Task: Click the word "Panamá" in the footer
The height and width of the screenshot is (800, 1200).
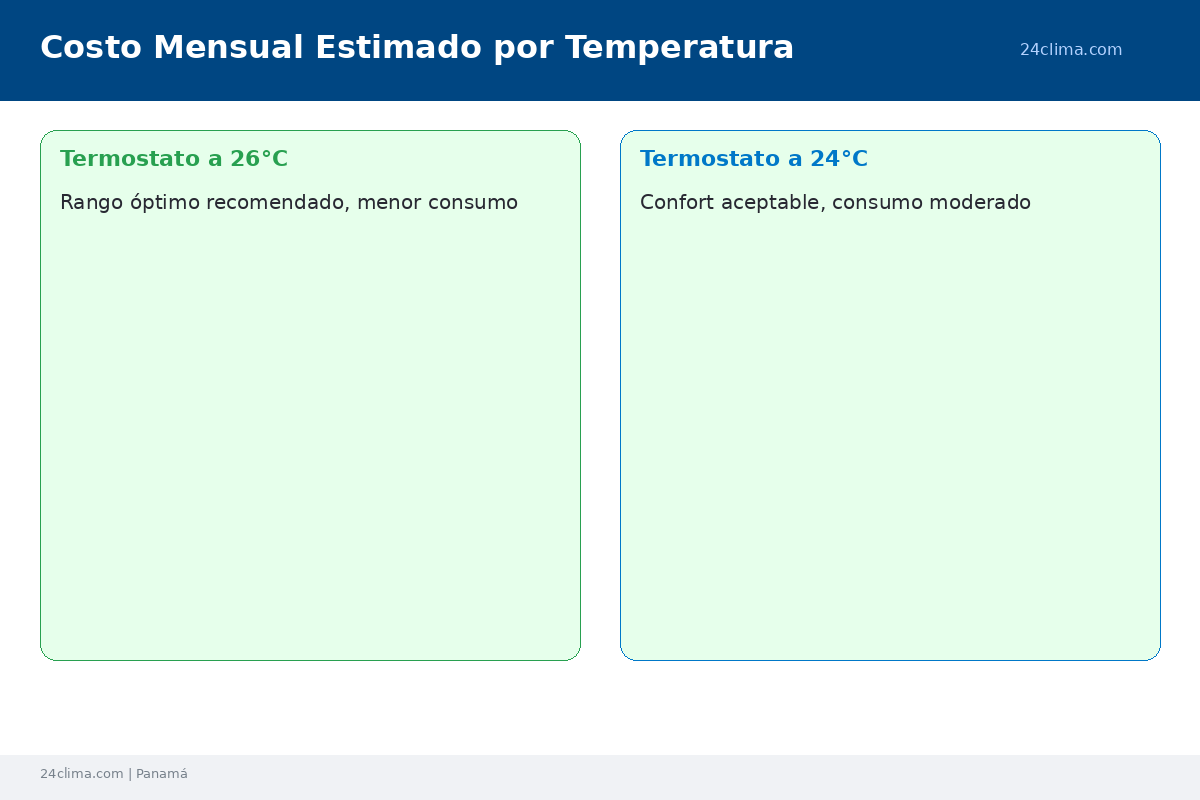Action: (x=162, y=774)
